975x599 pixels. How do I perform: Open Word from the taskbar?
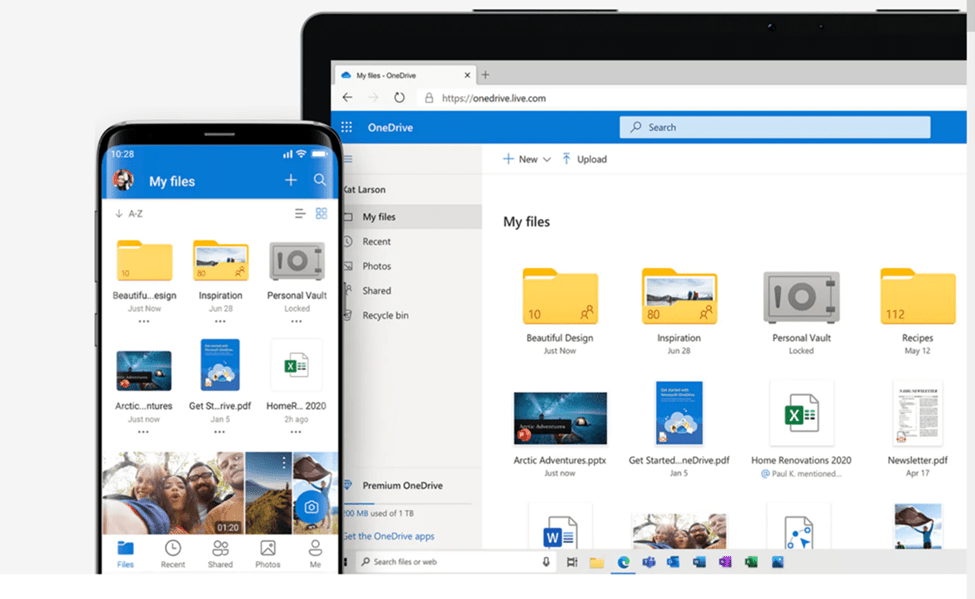[x=699, y=562]
